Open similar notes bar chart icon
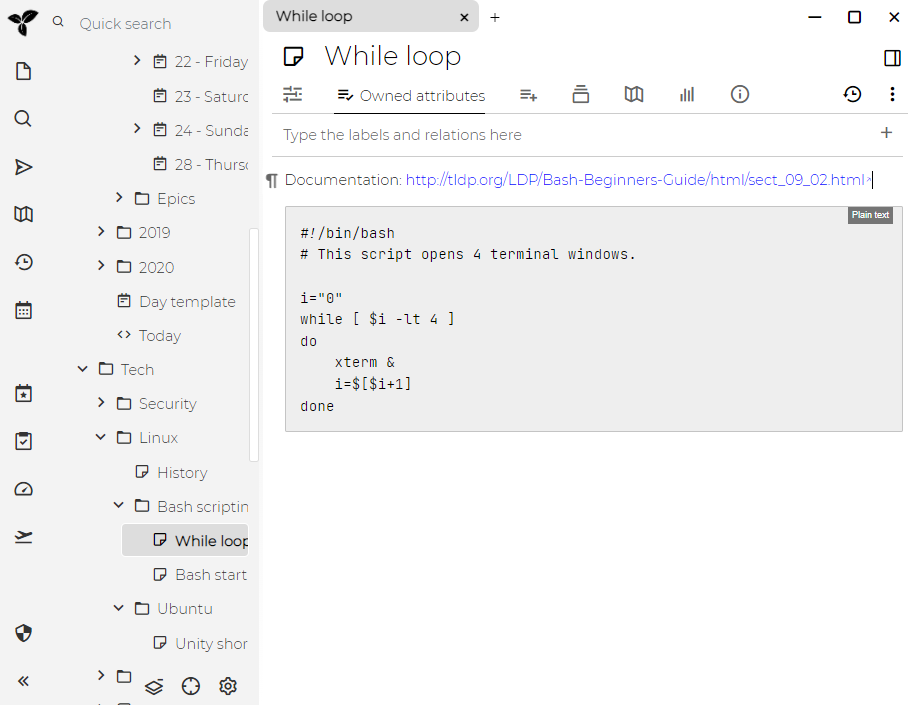 click(x=687, y=94)
